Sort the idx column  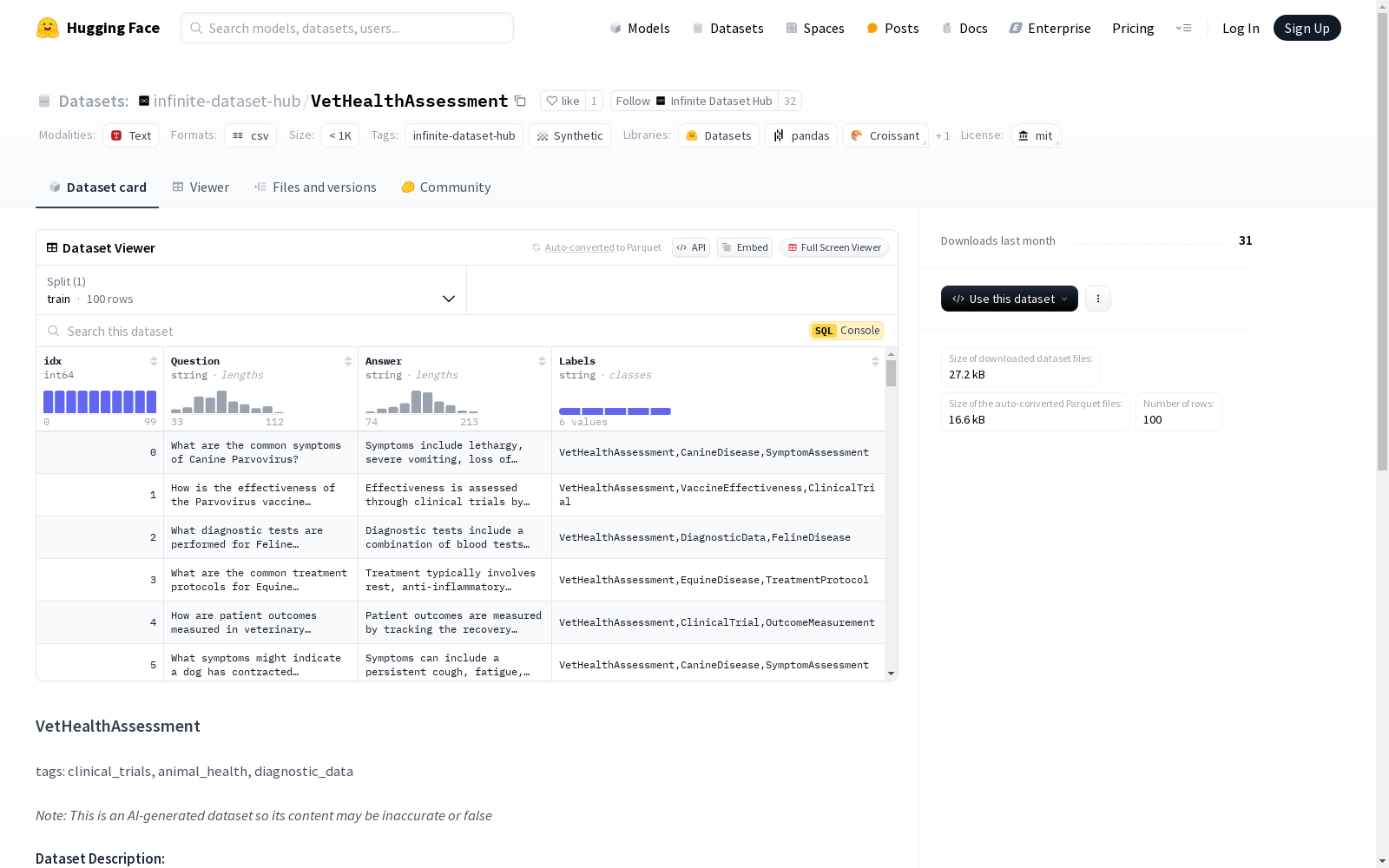tap(154, 361)
